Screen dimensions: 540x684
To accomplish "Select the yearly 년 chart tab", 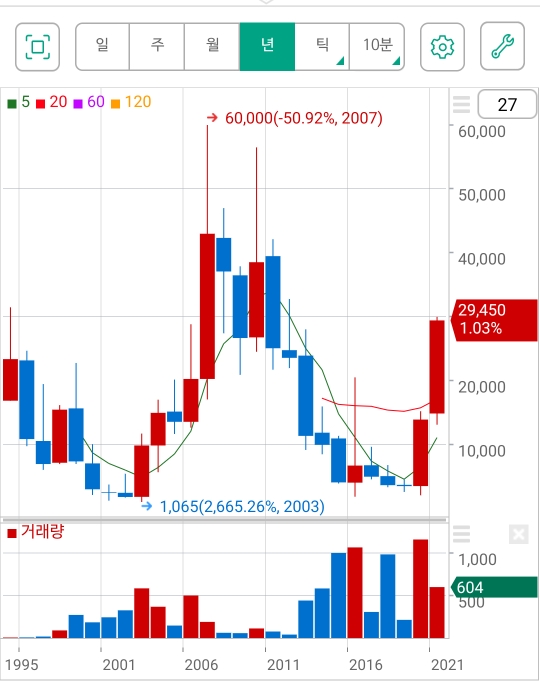I will [267, 47].
